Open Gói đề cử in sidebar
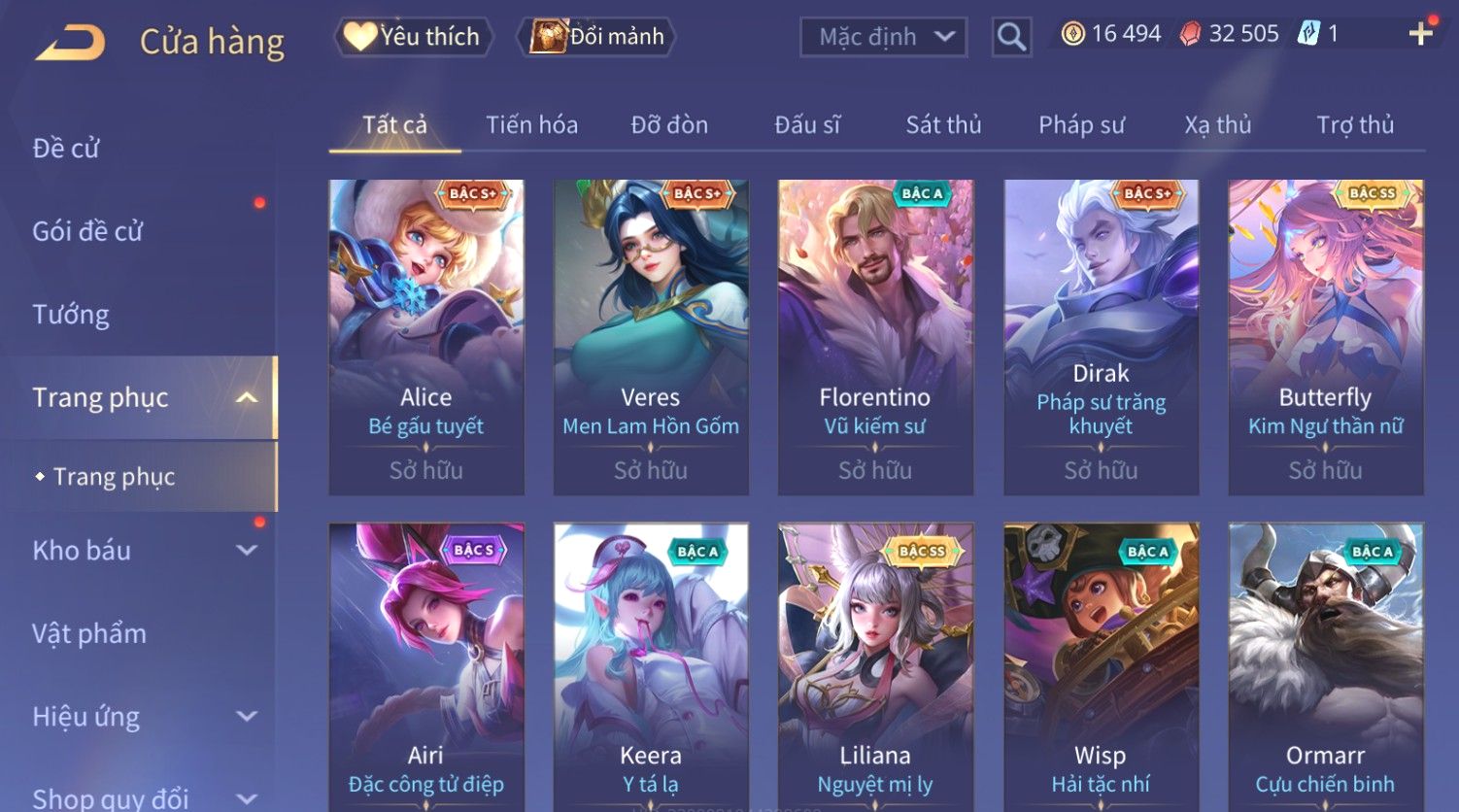The height and width of the screenshot is (812, 1459). coord(87,231)
